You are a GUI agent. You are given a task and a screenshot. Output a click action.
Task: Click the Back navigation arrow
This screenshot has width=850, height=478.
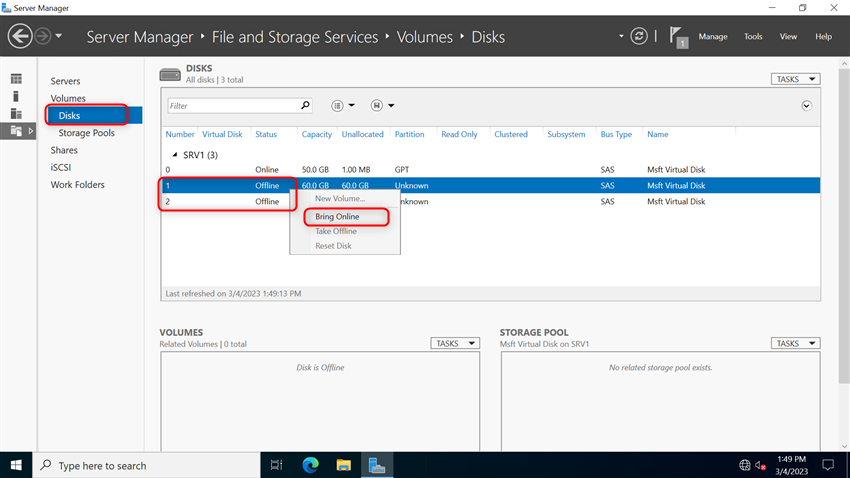[x=20, y=36]
